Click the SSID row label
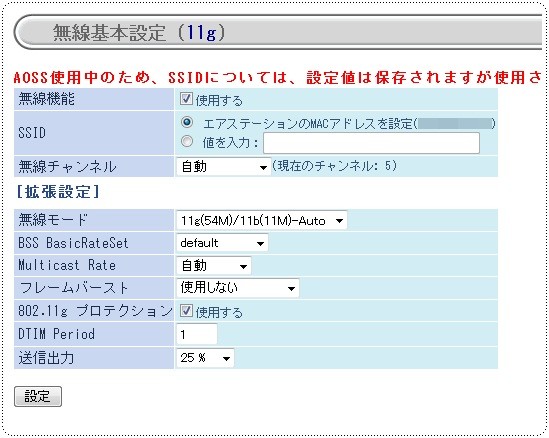Image resolution: width=549 pixels, height=438 pixels. click(x=32, y=133)
